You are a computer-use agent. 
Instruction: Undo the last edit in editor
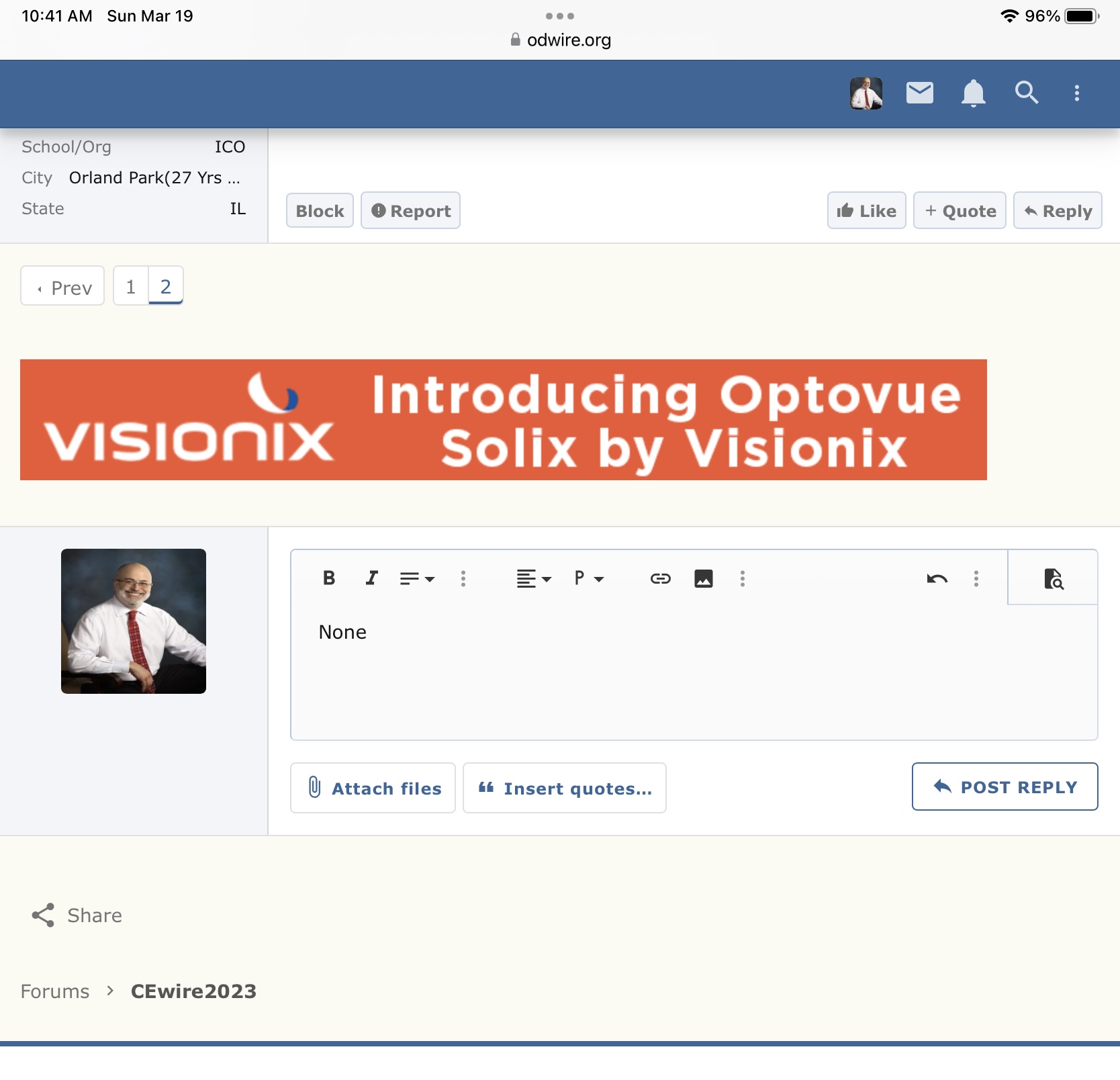coord(937,578)
